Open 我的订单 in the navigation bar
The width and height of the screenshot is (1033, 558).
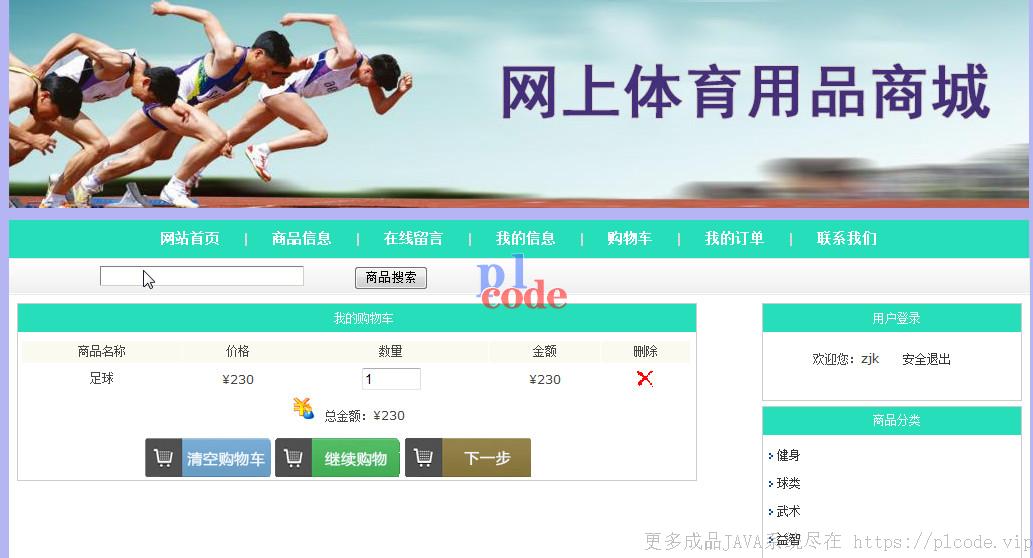point(734,238)
